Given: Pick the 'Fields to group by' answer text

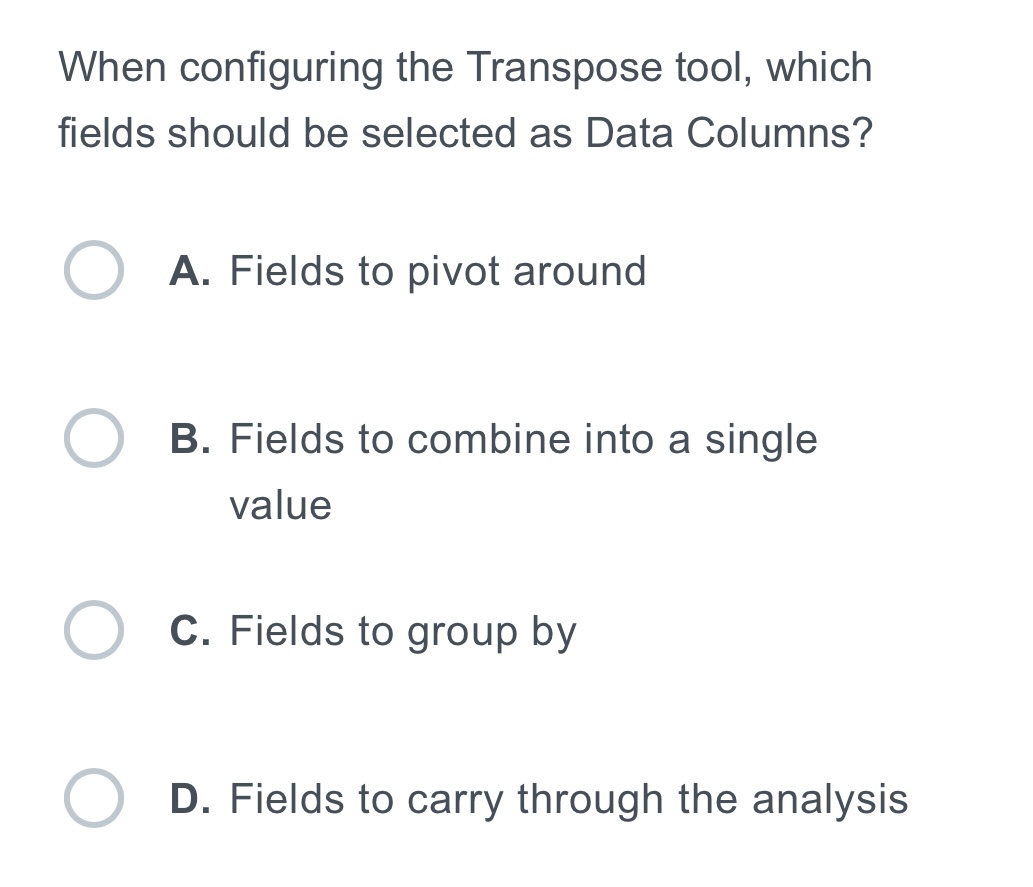Looking at the screenshot, I should click(x=403, y=631).
